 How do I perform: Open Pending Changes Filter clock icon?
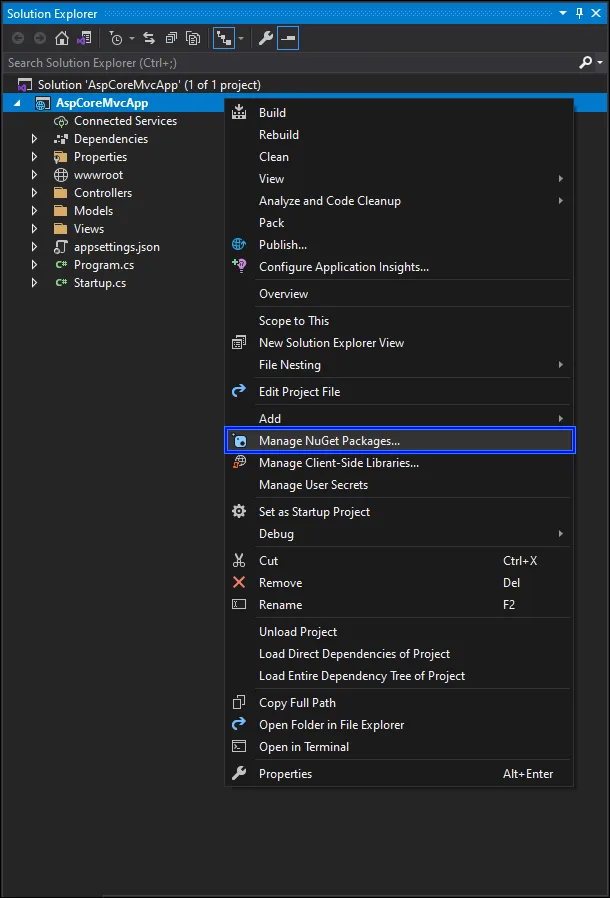tap(115, 38)
